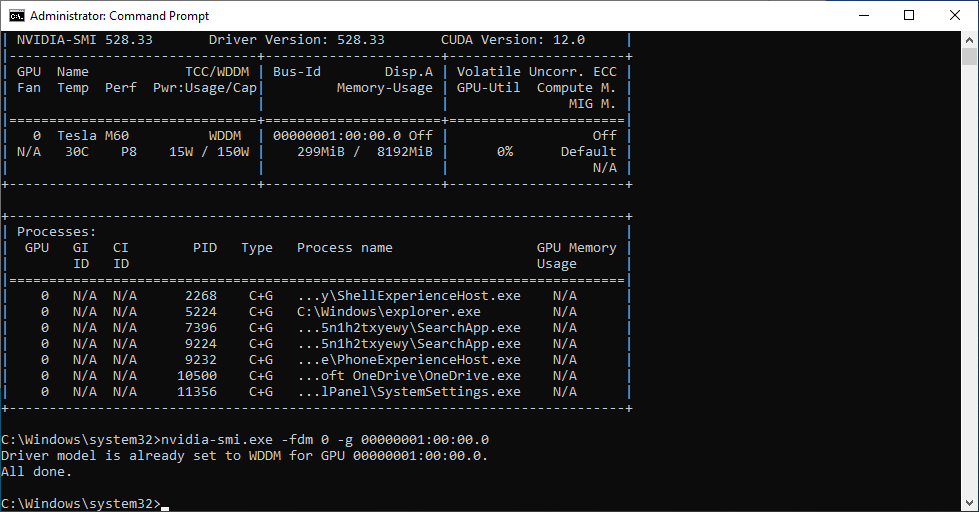Click 'CUDA Version: 12.0' text
Viewport: 979px width, 512px height.
513,40
